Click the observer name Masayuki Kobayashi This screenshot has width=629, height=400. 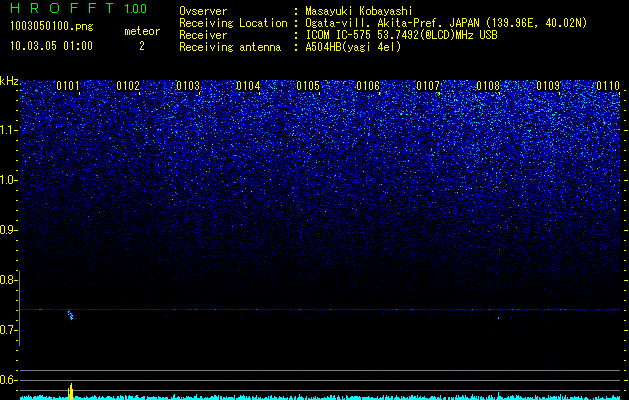(x=359, y=11)
